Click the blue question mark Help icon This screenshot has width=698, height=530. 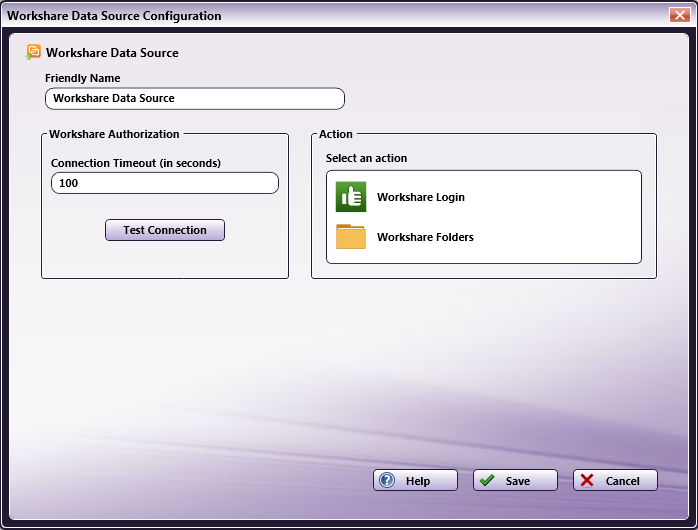pyautogui.click(x=387, y=480)
